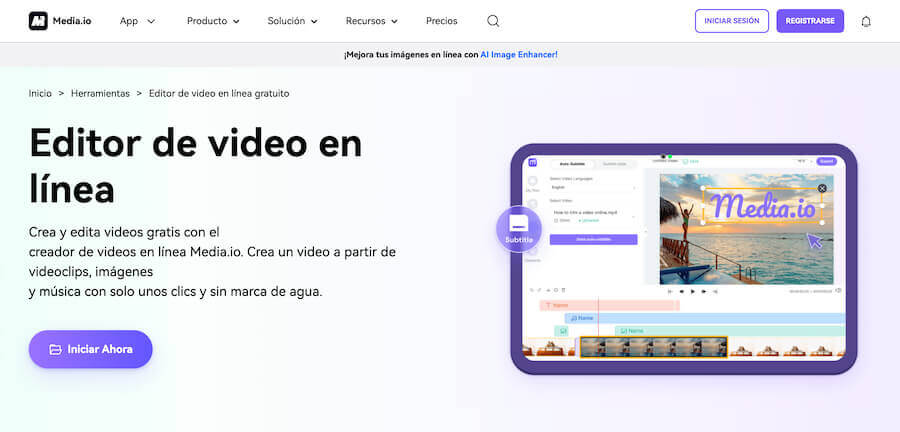Click play button in the editor mockup
Viewport: 900px width, 432px height.
coord(692,291)
